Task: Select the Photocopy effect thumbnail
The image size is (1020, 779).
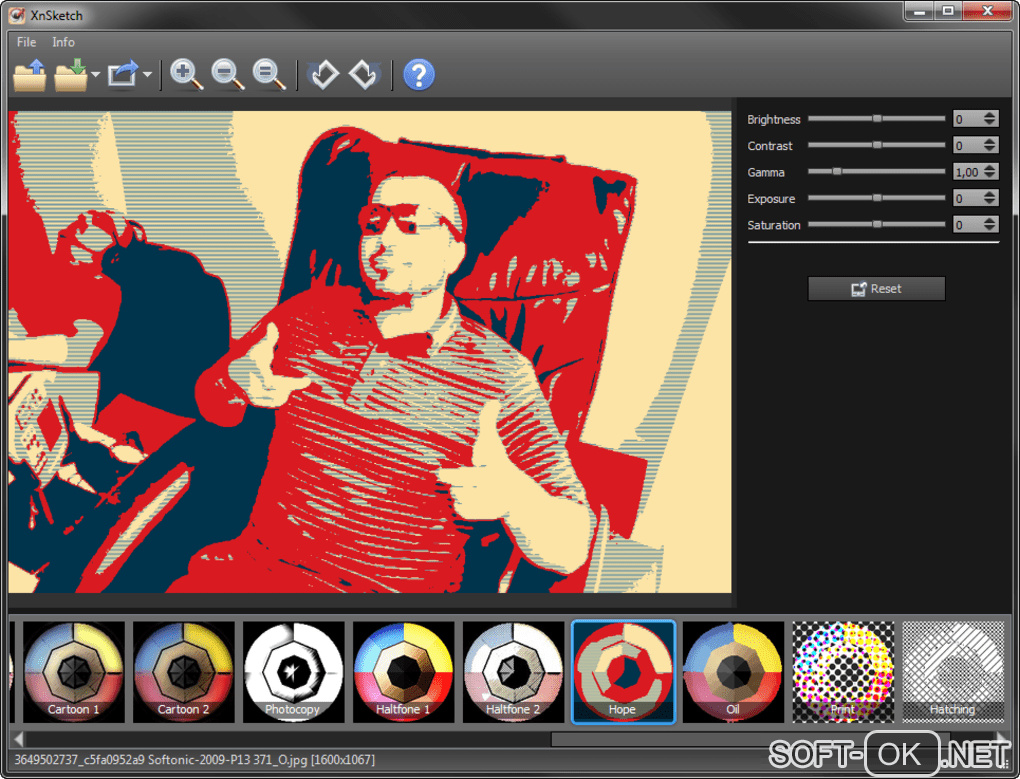Action: click(x=293, y=672)
